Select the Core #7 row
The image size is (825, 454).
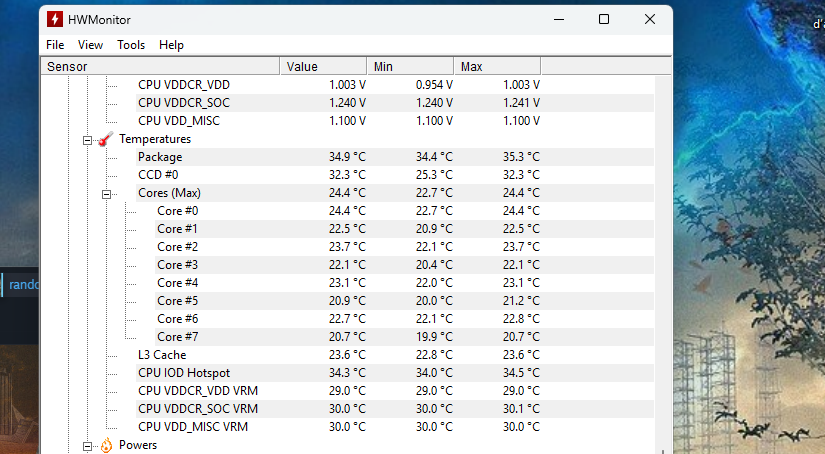pyautogui.click(x=404, y=337)
